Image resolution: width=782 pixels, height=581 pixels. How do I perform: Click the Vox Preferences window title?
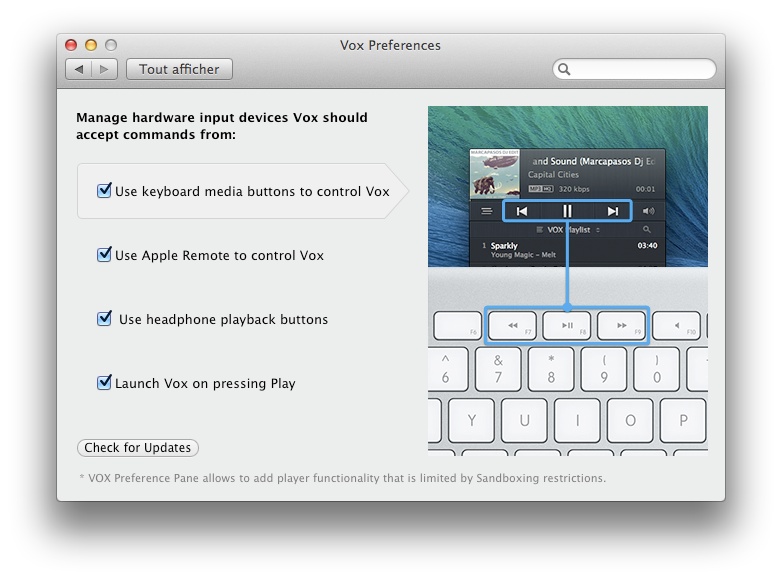coord(391,45)
